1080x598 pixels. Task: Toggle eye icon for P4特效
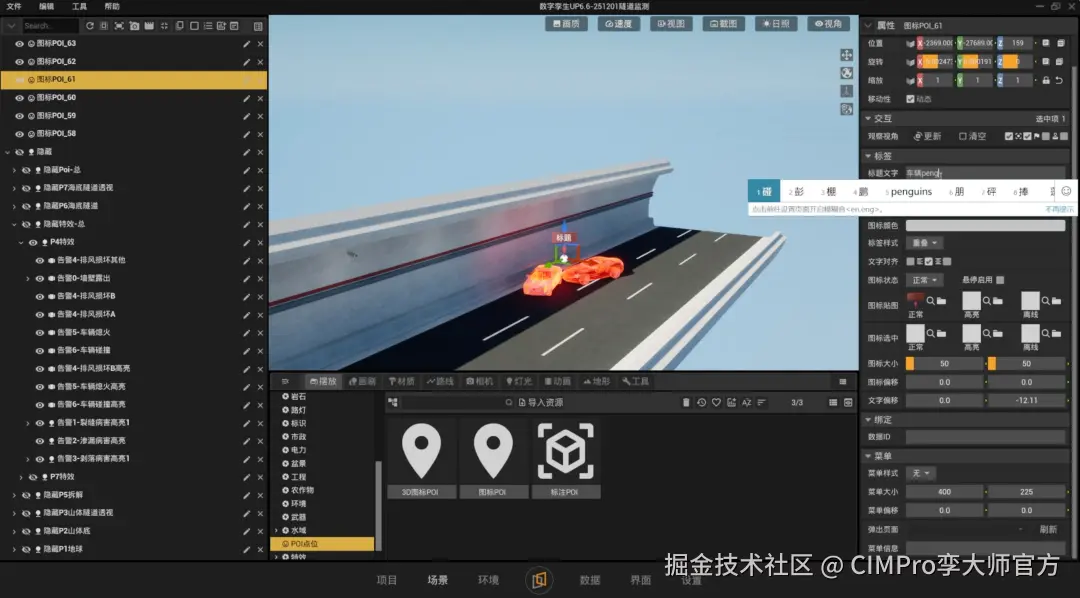pyautogui.click(x=33, y=243)
